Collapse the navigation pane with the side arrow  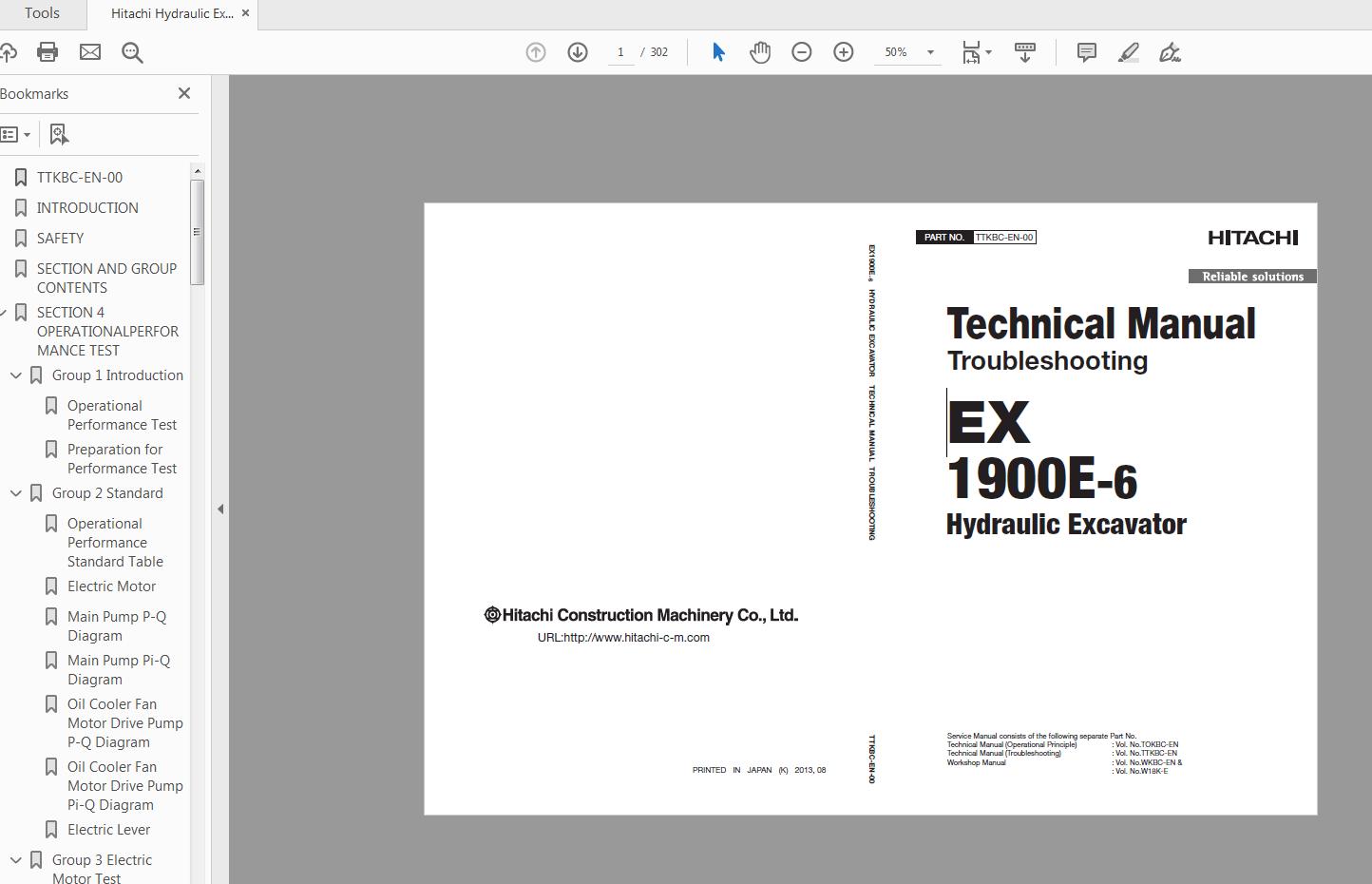[x=220, y=509]
